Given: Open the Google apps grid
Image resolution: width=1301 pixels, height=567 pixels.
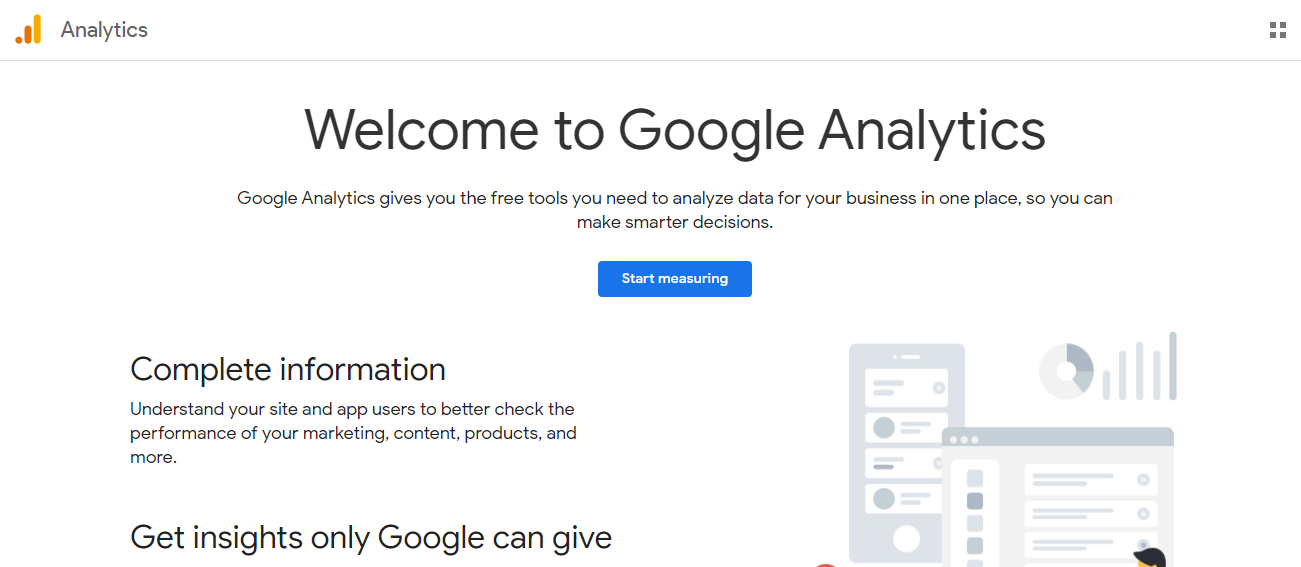Looking at the screenshot, I should pos(1277,30).
